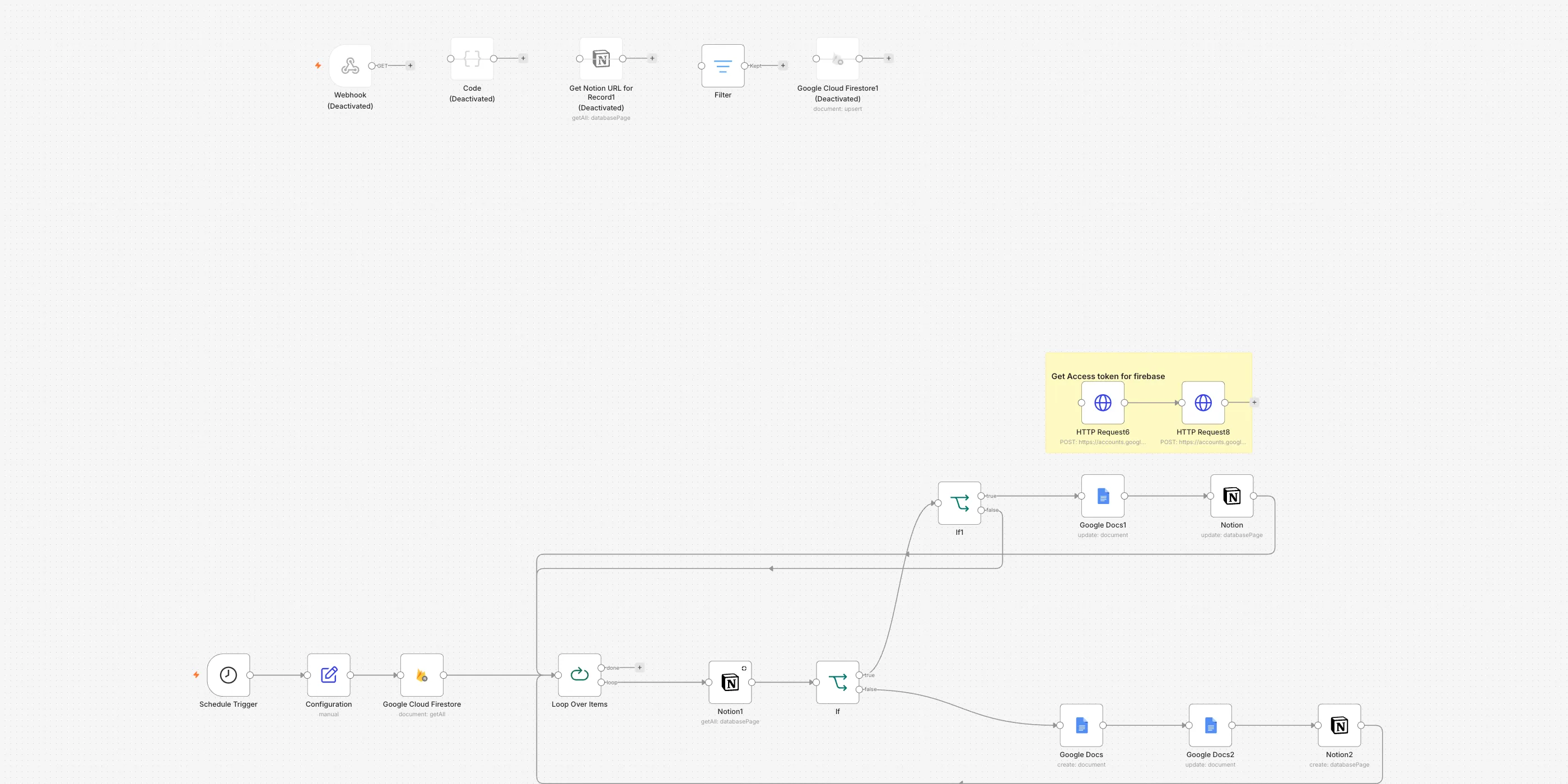Image resolution: width=1568 pixels, height=784 pixels.
Task: Add node after Get Notion URL for Record1
Action: coord(652,58)
